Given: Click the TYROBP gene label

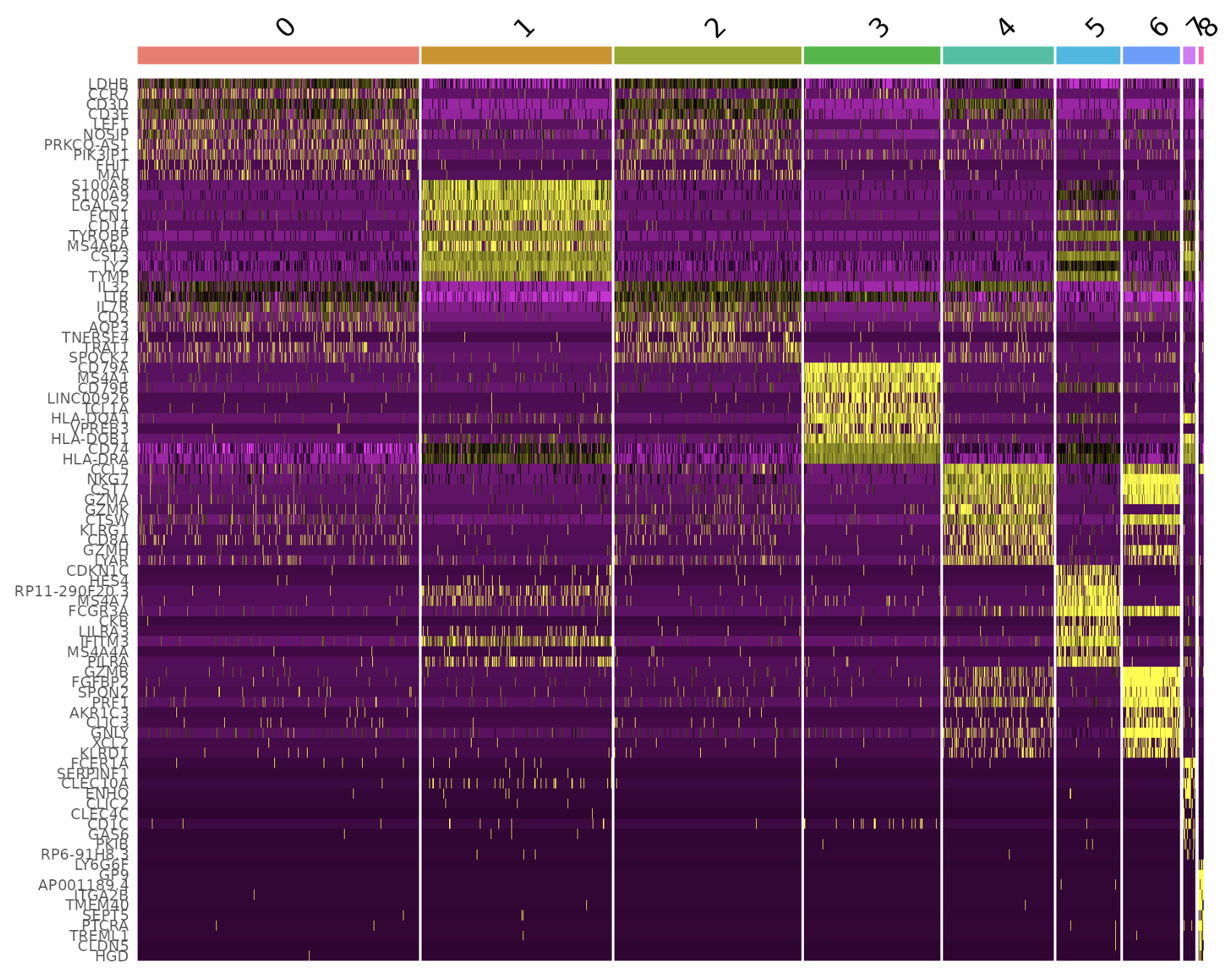Looking at the screenshot, I should (x=99, y=236).
